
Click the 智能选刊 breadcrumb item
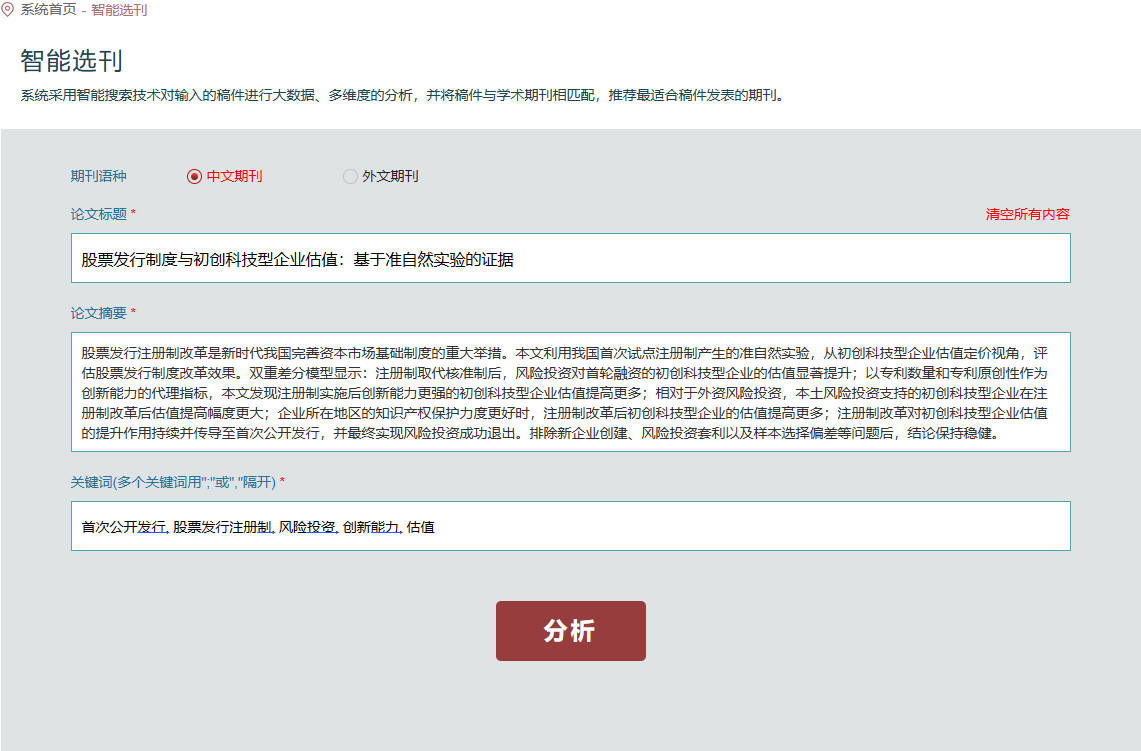pyautogui.click(x=119, y=10)
